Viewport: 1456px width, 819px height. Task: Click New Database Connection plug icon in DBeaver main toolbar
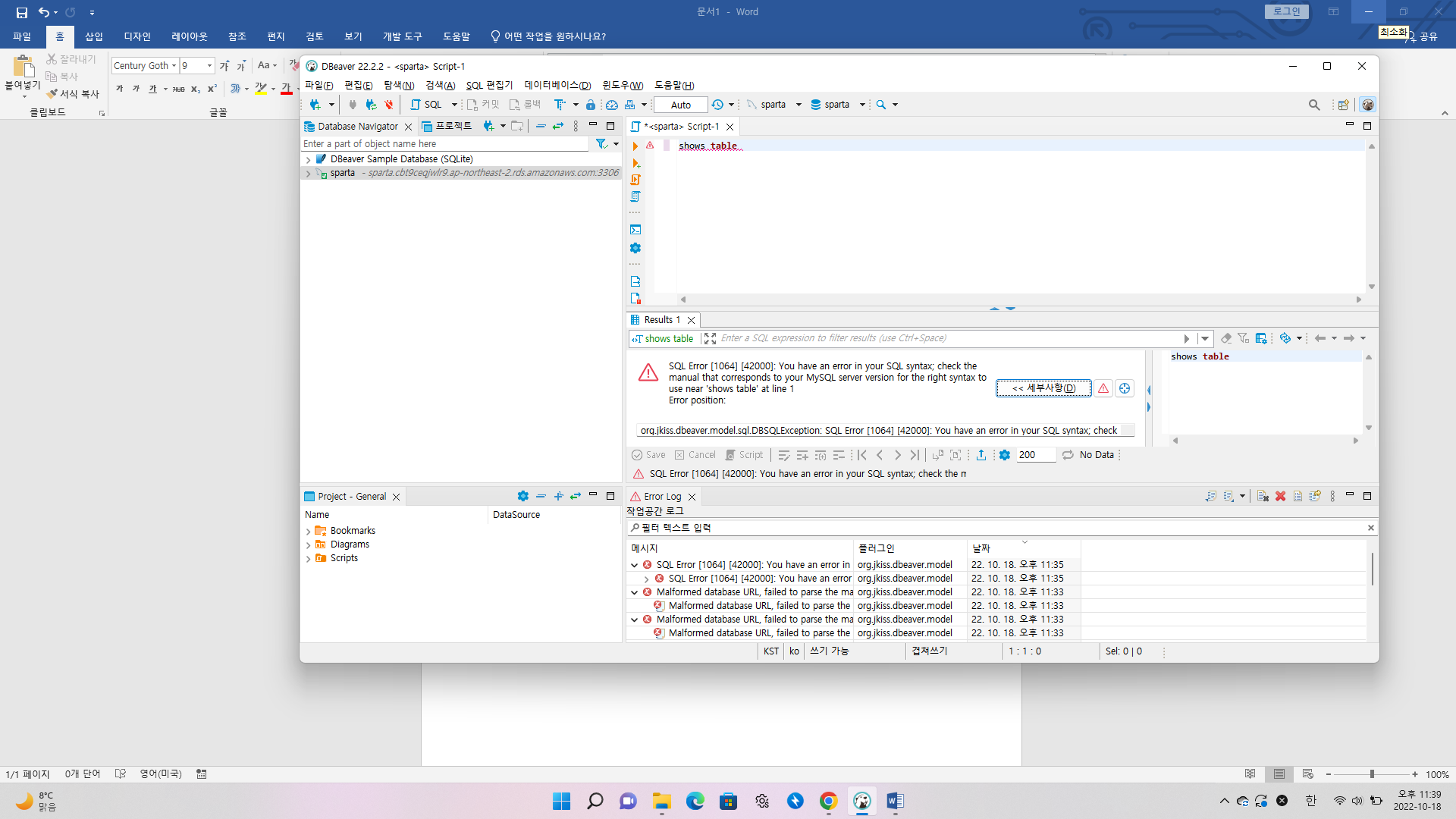(315, 105)
